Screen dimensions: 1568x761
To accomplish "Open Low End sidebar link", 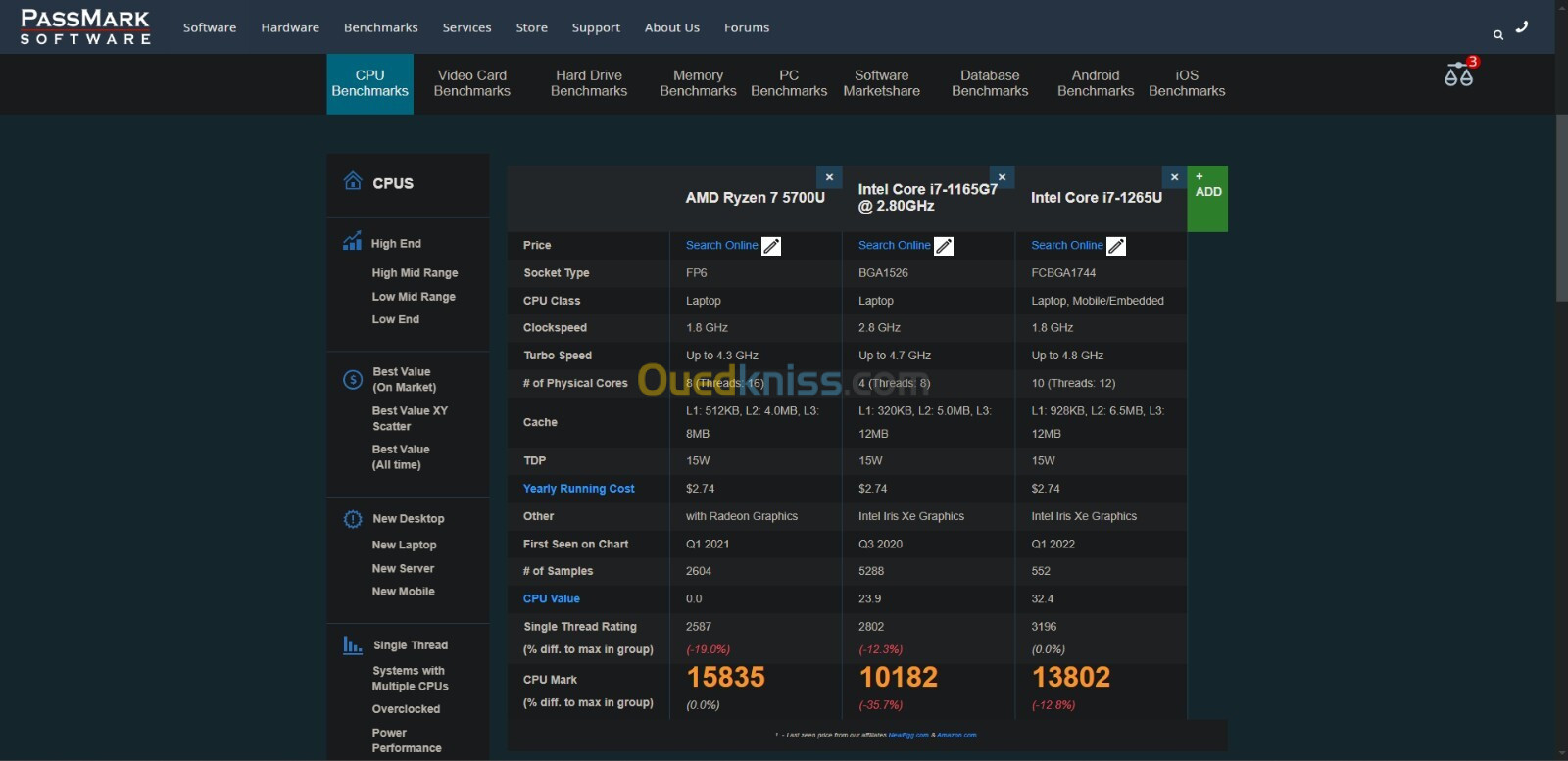I will point(395,319).
